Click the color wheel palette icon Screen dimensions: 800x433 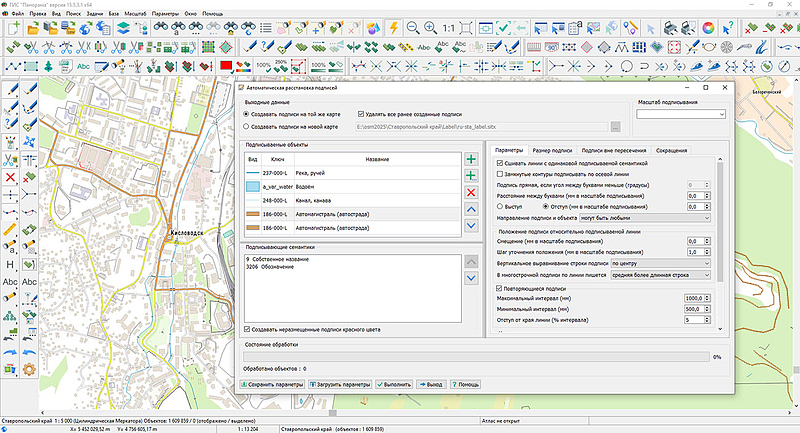pos(708,29)
